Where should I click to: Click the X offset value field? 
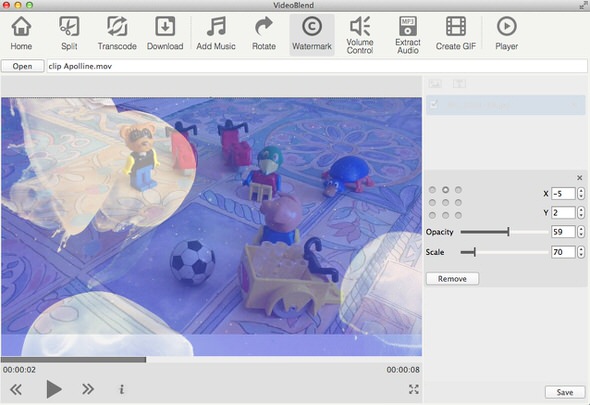pyautogui.click(x=563, y=193)
